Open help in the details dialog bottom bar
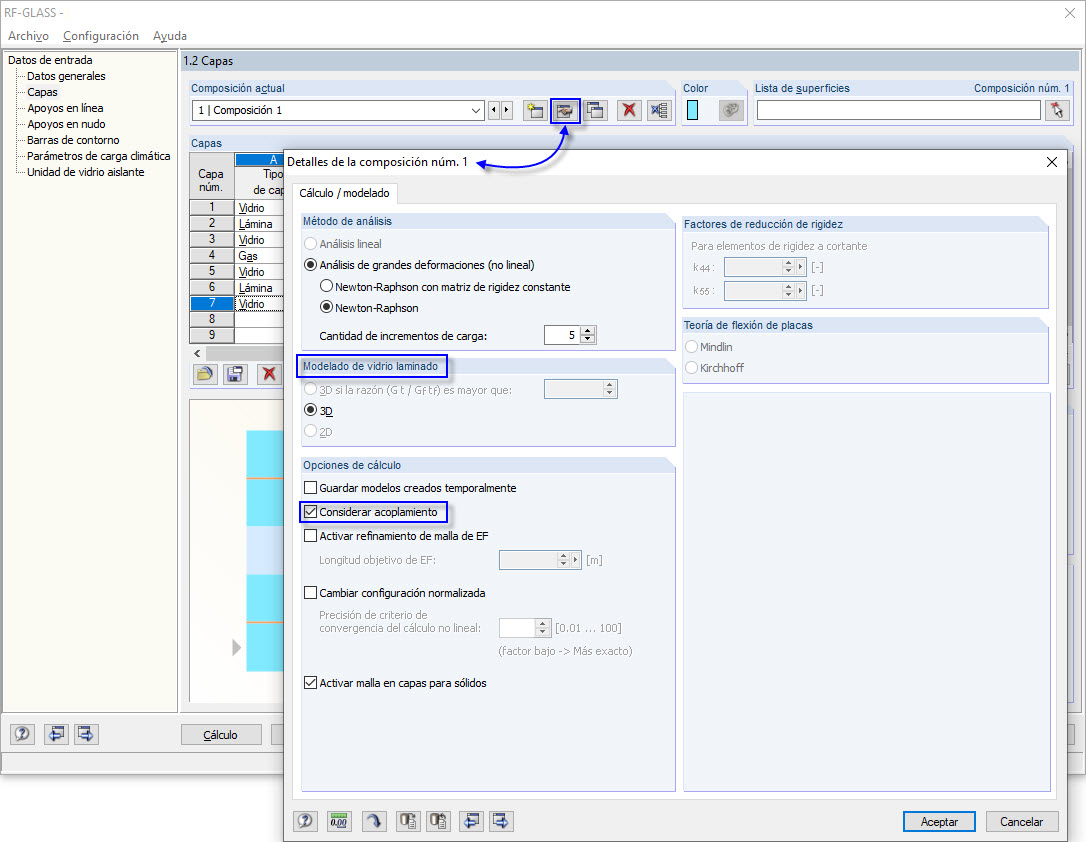 [x=305, y=821]
